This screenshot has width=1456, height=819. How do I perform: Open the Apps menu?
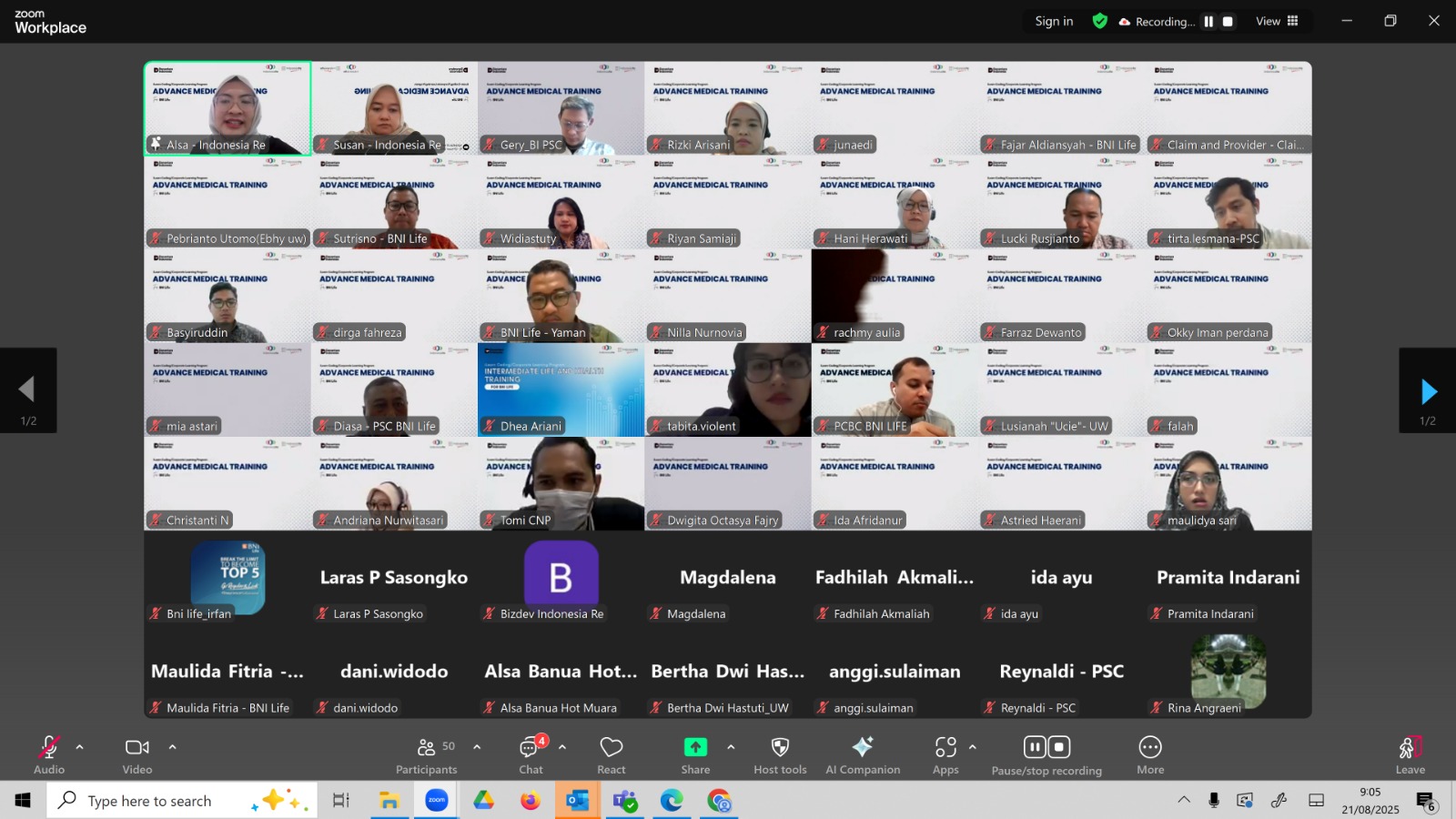(945, 754)
